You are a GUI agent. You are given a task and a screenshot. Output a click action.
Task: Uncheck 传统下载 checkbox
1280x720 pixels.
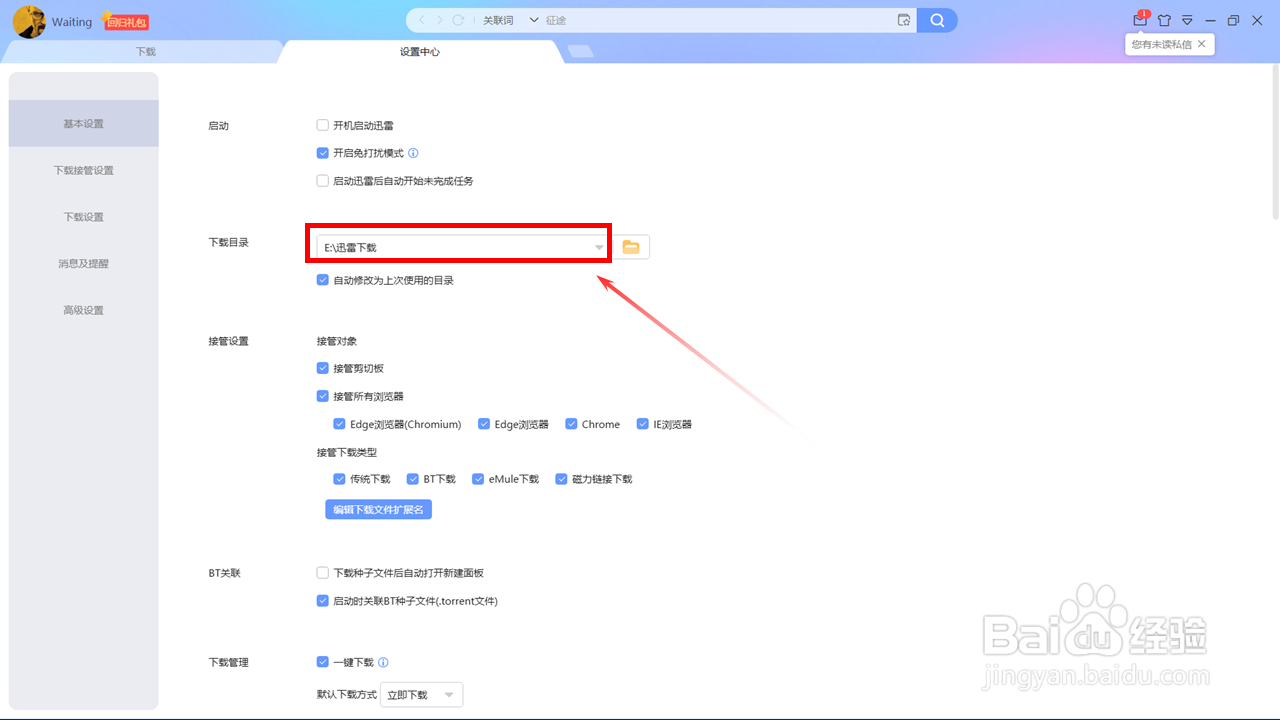(339, 479)
